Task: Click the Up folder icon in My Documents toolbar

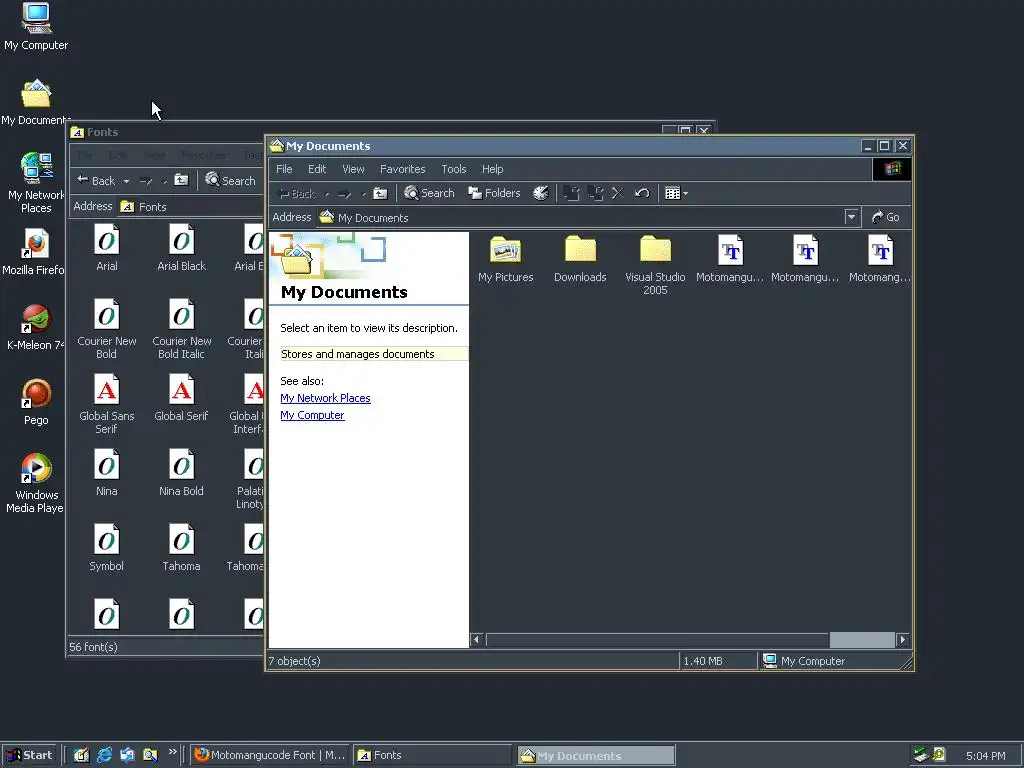Action: tap(380, 193)
